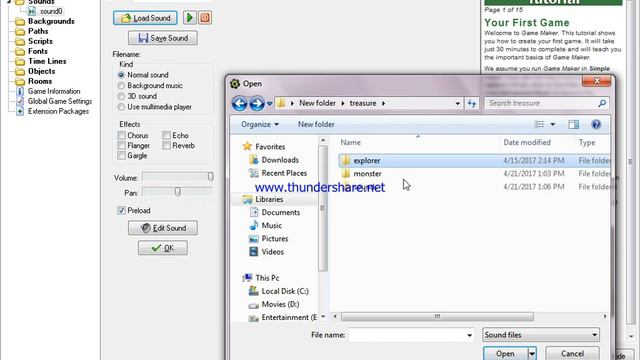Select the explorer folder
The height and width of the screenshot is (360, 640).
pos(474,160)
